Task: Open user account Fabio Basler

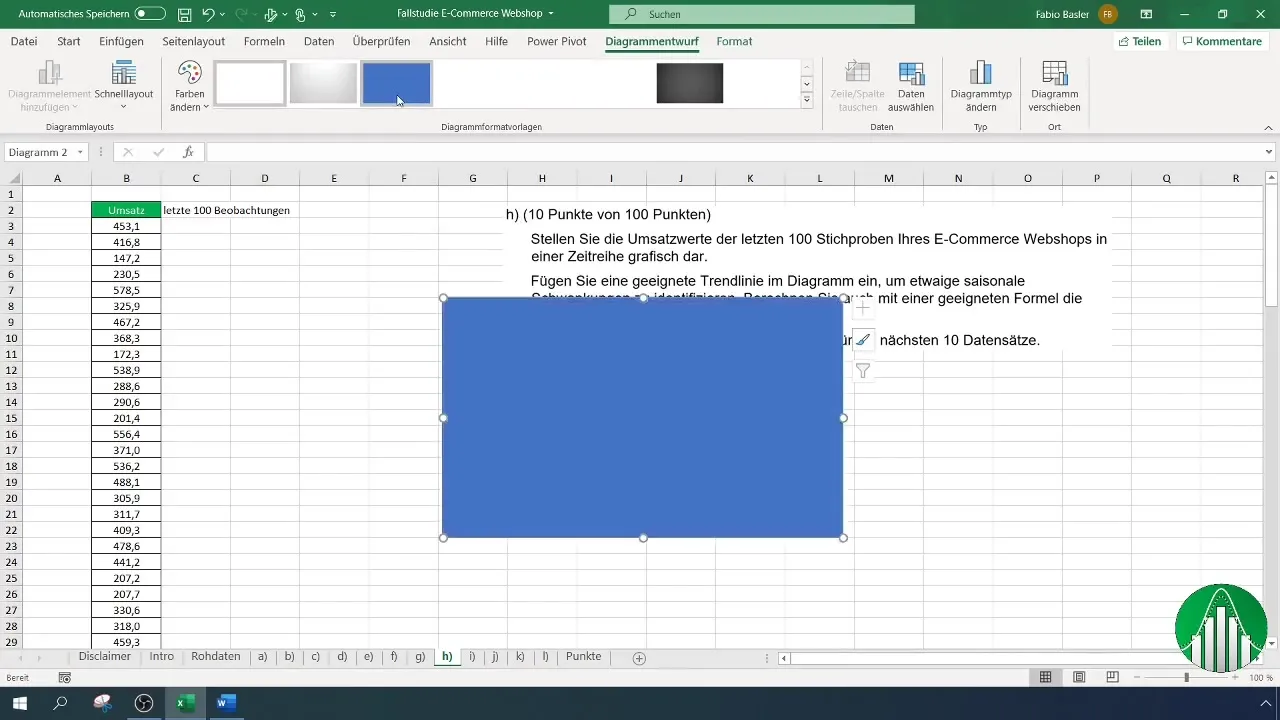Action: (x=1076, y=15)
